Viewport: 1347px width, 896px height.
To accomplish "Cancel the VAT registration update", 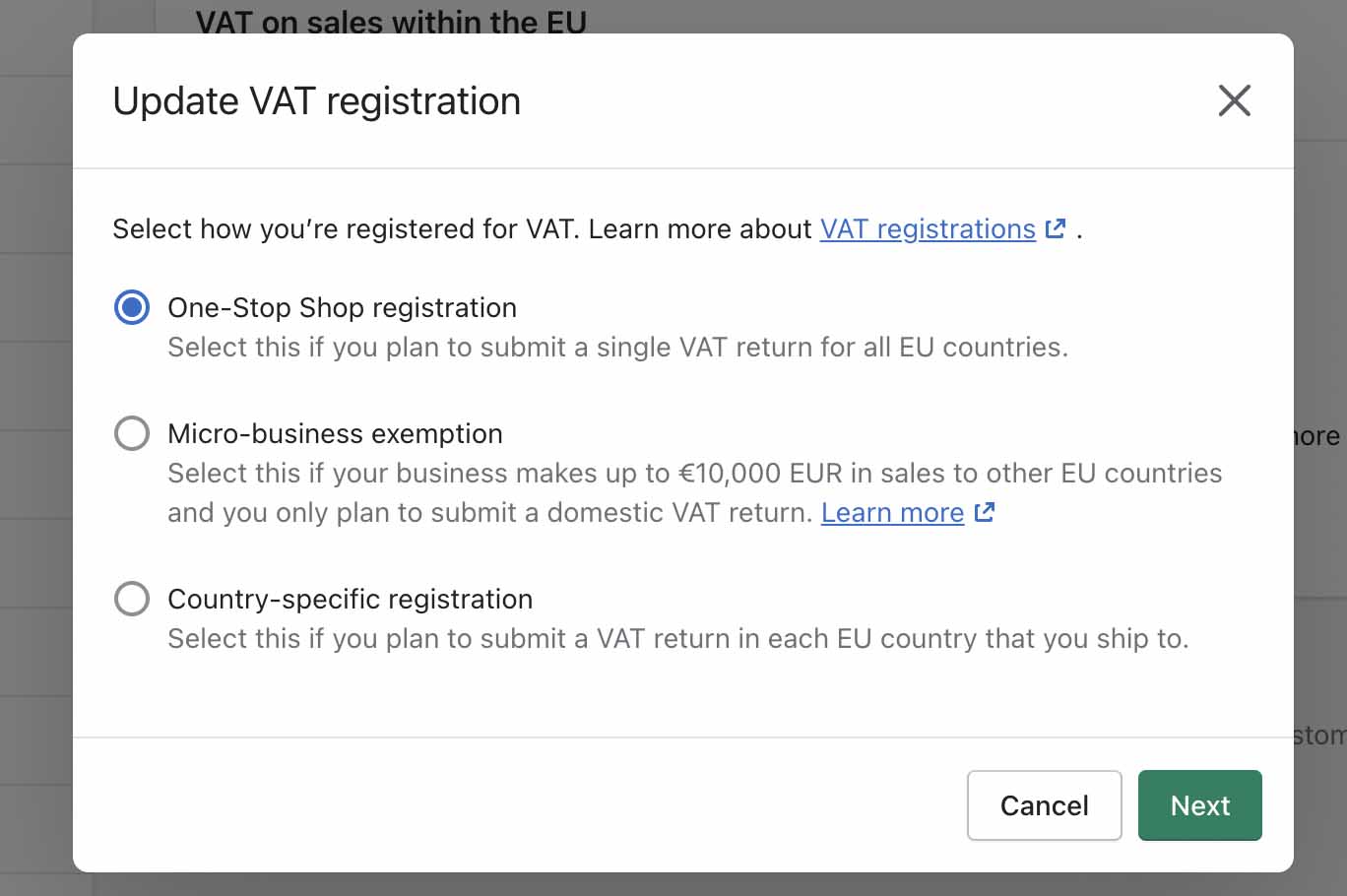I will [1045, 805].
